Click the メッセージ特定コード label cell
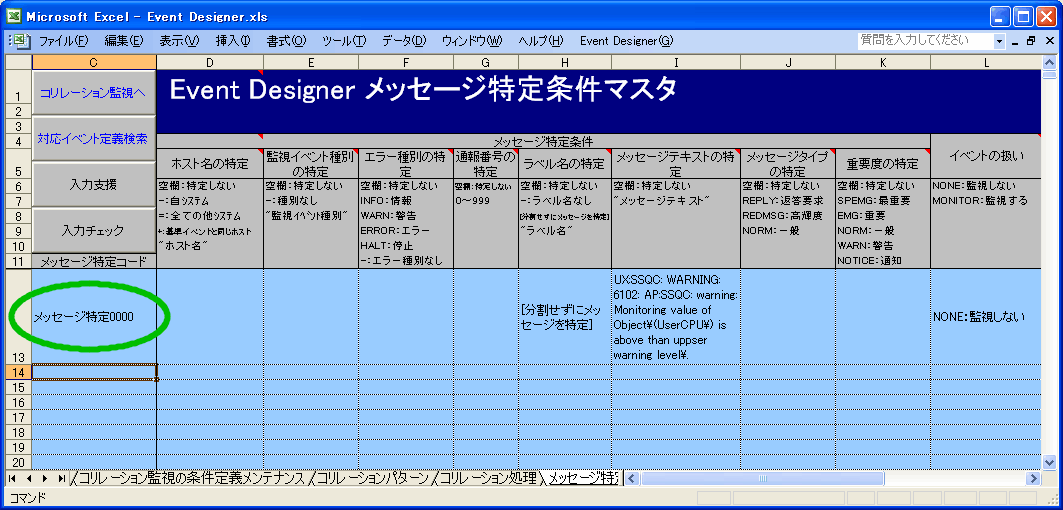 click(x=94, y=261)
